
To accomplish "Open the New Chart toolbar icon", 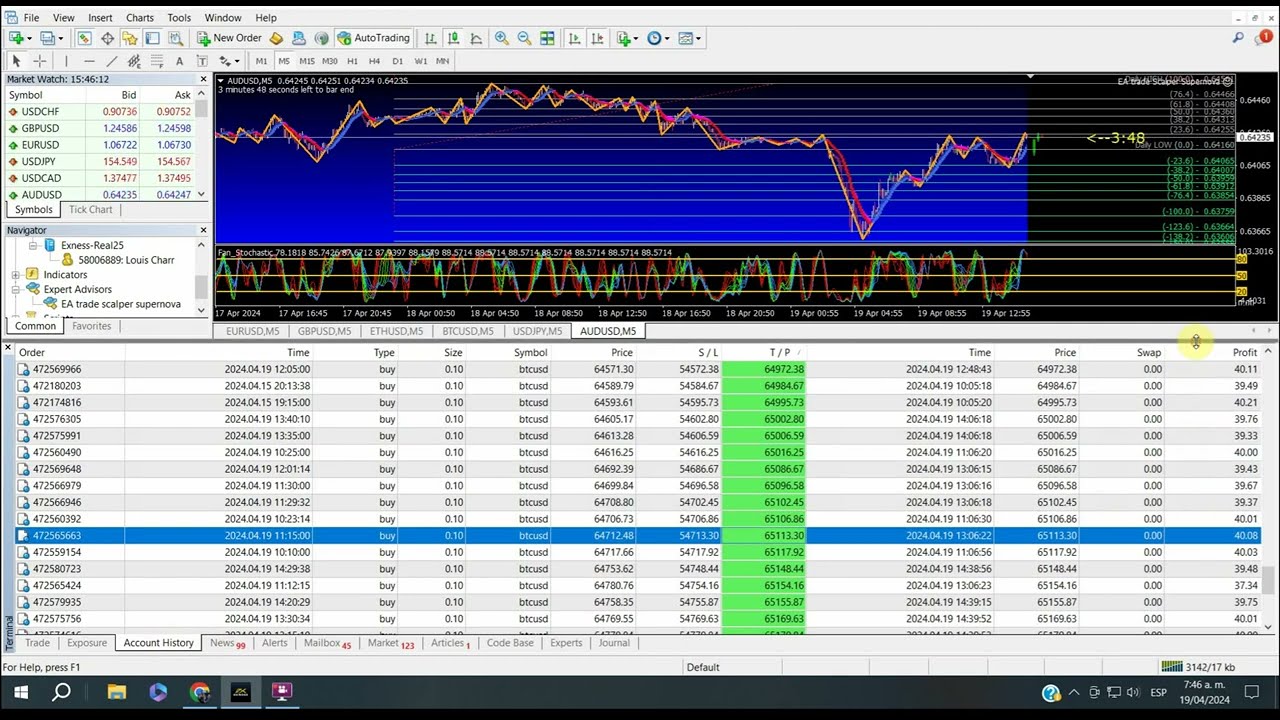I will [17, 38].
